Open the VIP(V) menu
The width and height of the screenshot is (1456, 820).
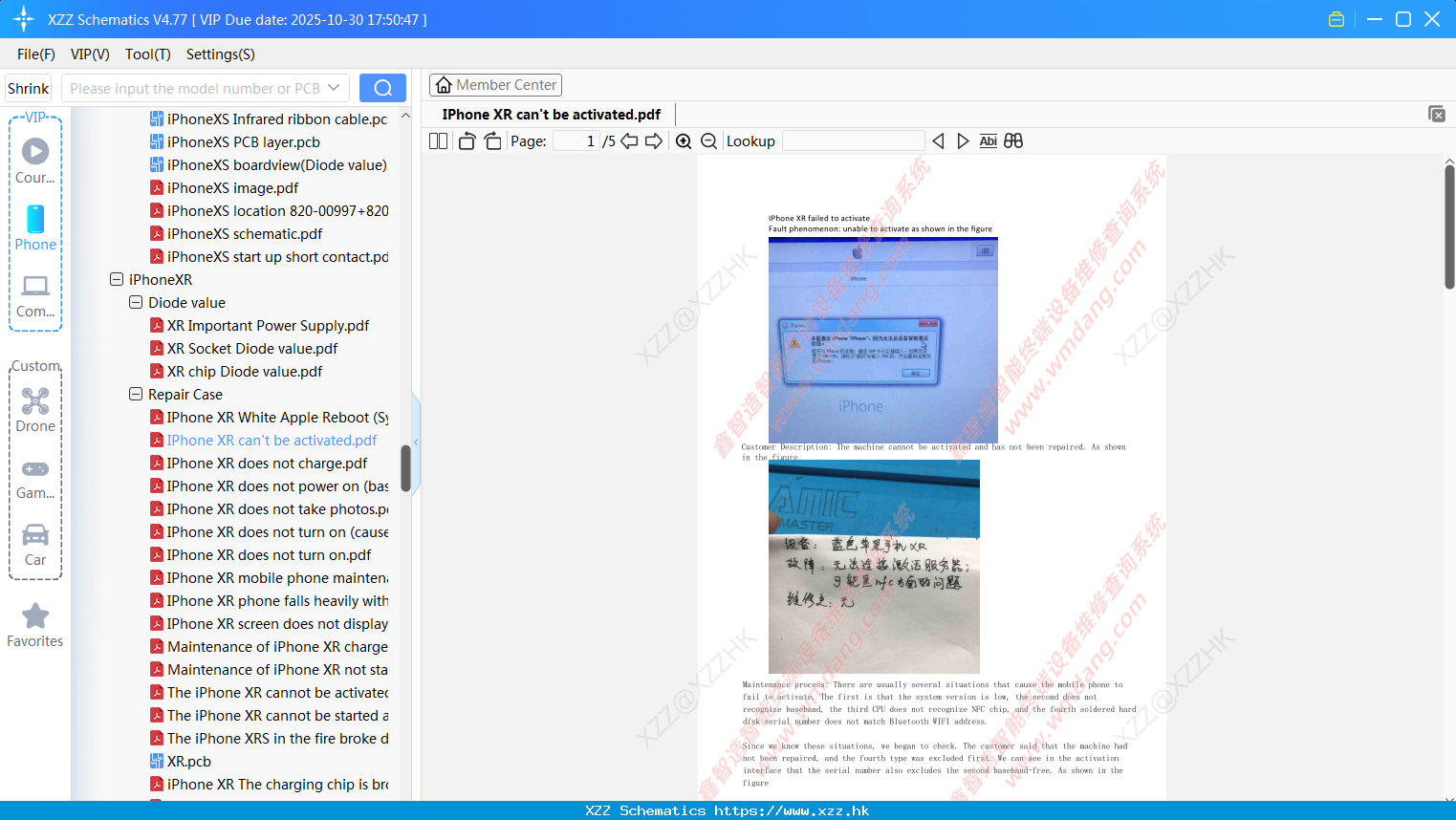[90, 54]
